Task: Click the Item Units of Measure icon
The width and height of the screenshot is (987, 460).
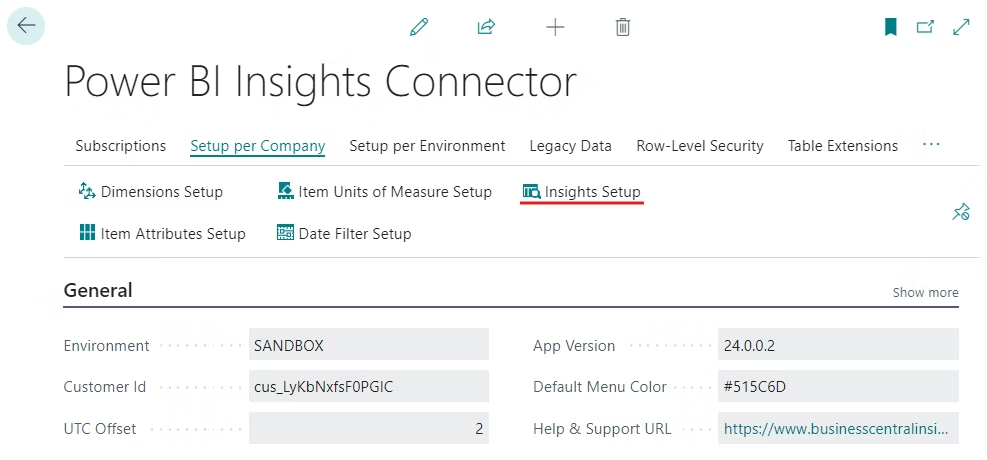Action: [x=286, y=191]
